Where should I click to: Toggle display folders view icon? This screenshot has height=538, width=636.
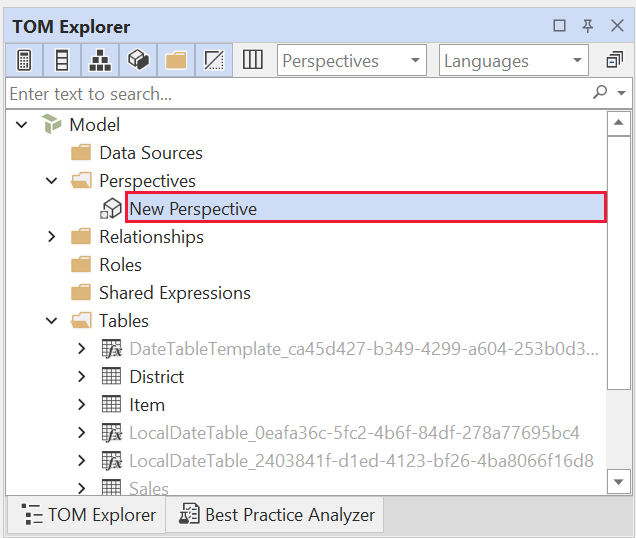point(176,60)
